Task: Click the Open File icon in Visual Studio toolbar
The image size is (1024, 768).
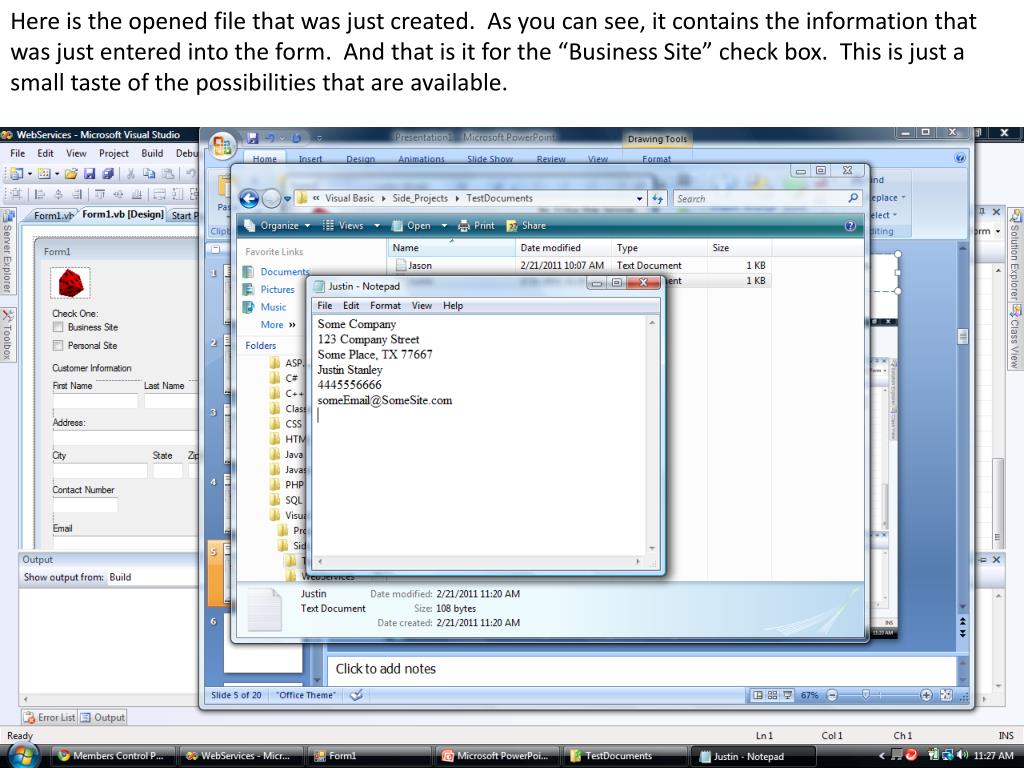Action: (71, 174)
